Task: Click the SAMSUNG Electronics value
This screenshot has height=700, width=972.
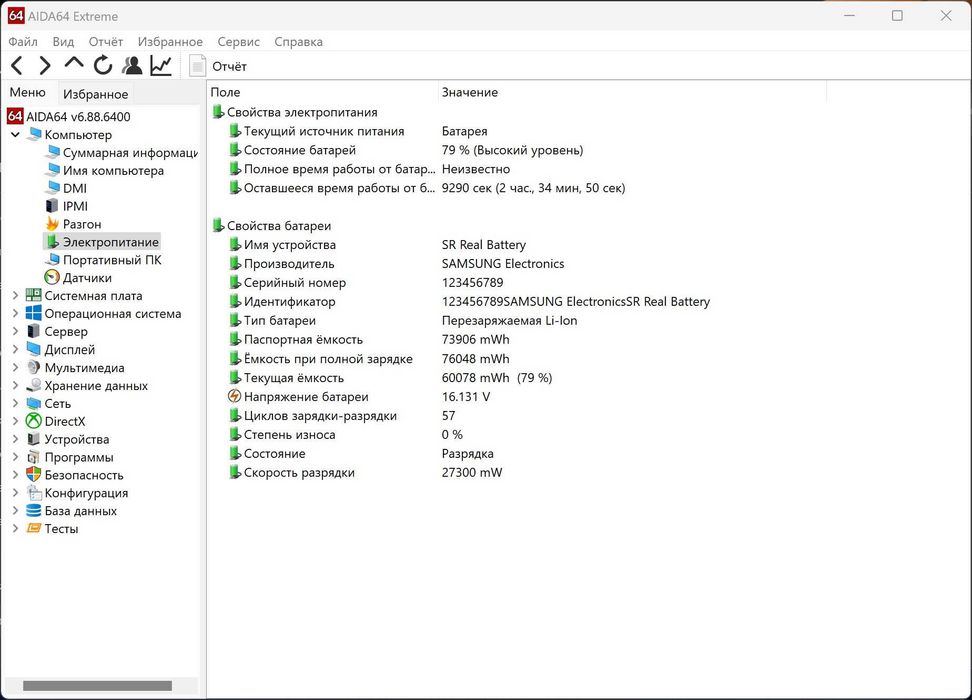Action: [x=503, y=264]
